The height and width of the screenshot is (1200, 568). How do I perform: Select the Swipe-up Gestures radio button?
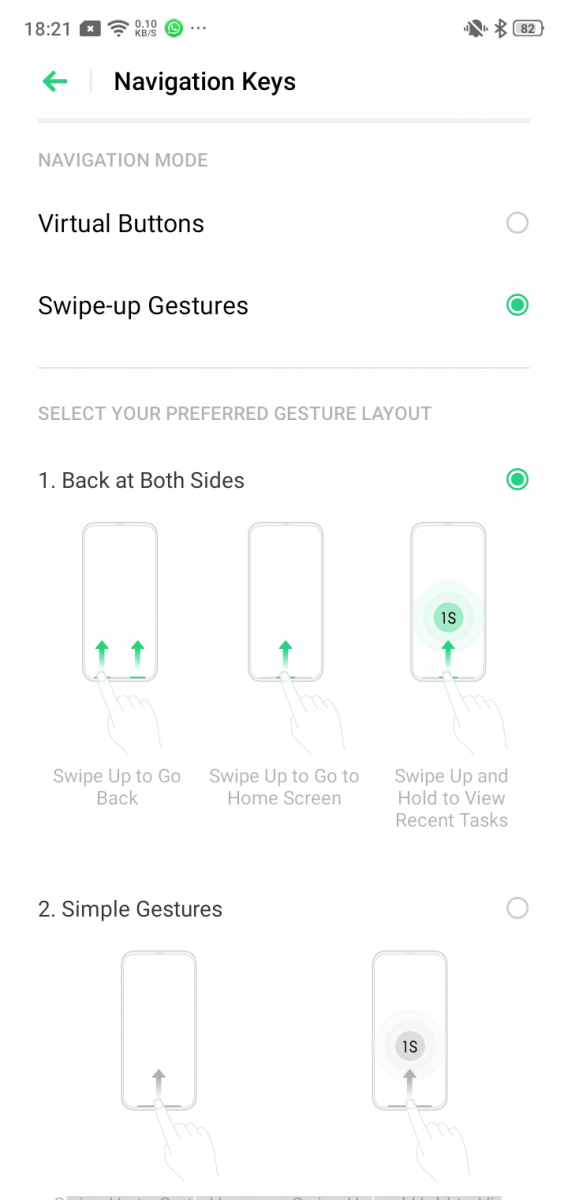(x=517, y=305)
